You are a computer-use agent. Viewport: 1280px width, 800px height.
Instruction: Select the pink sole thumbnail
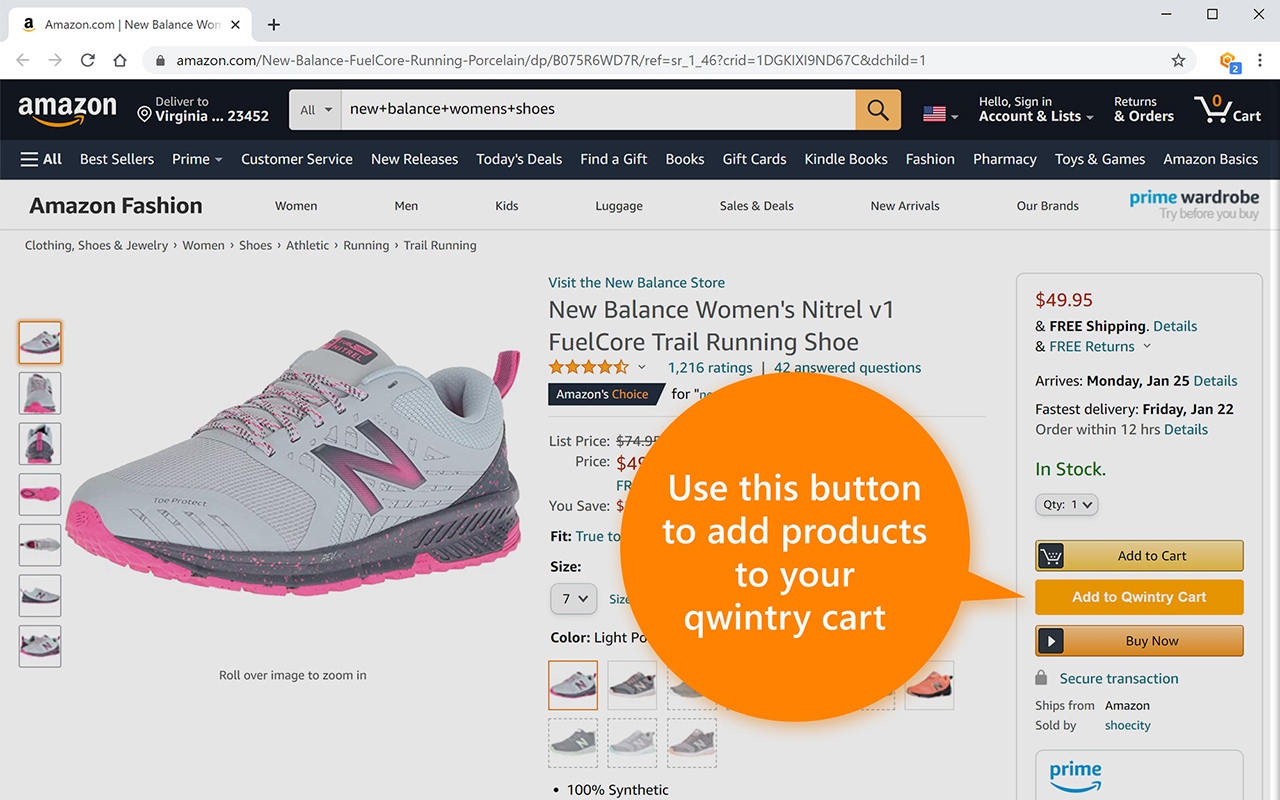40,494
